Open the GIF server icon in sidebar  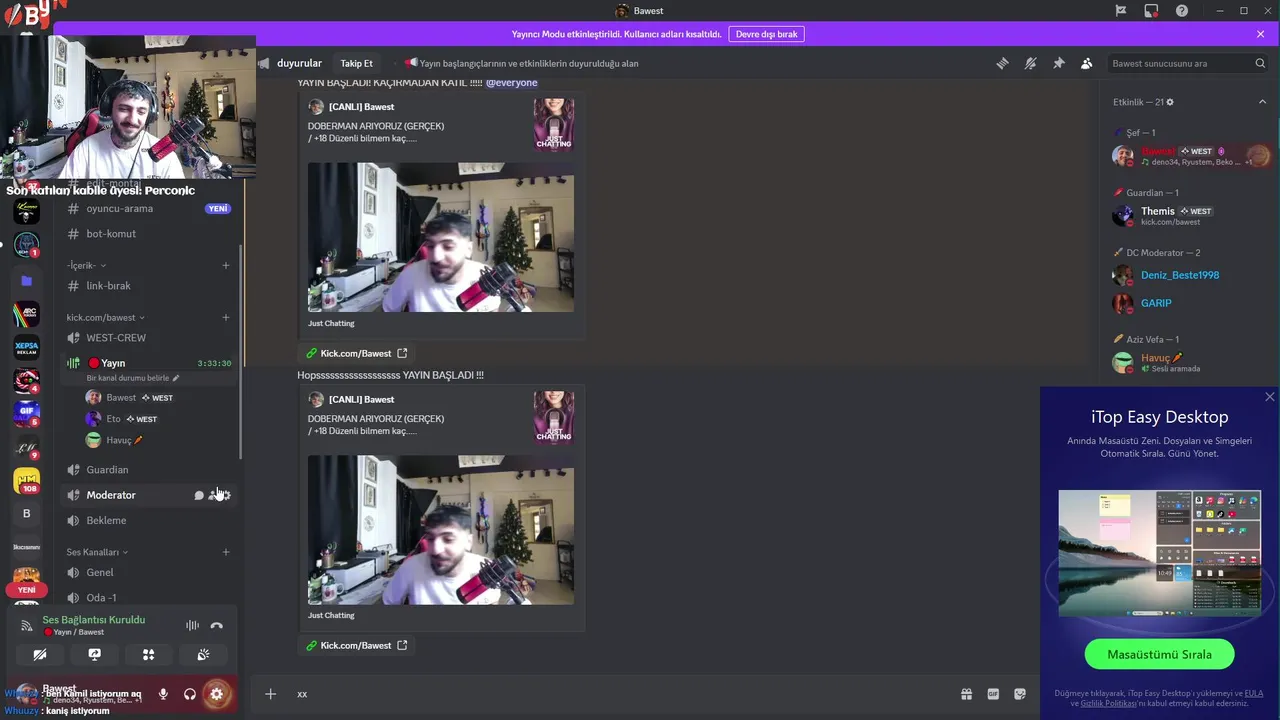(27, 414)
